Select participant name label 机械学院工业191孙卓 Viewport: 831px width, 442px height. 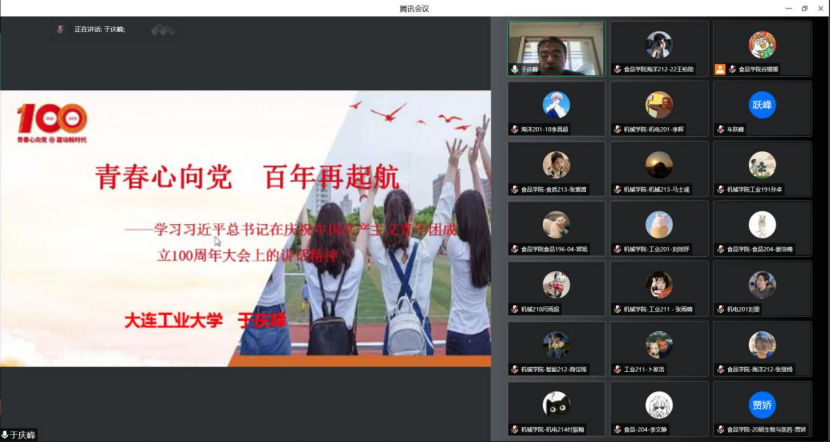click(x=758, y=190)
